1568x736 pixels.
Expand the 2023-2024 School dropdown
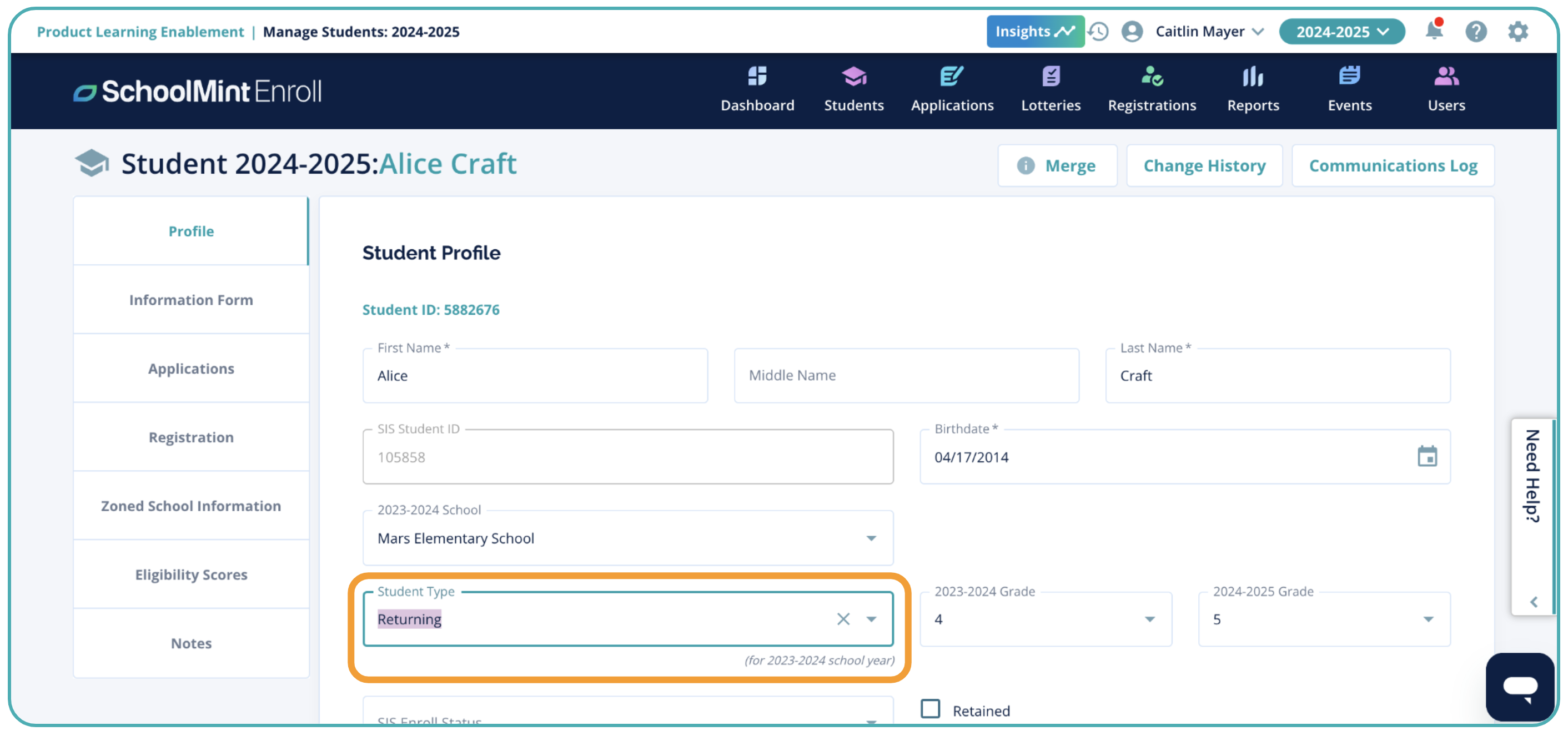[871, 538]
